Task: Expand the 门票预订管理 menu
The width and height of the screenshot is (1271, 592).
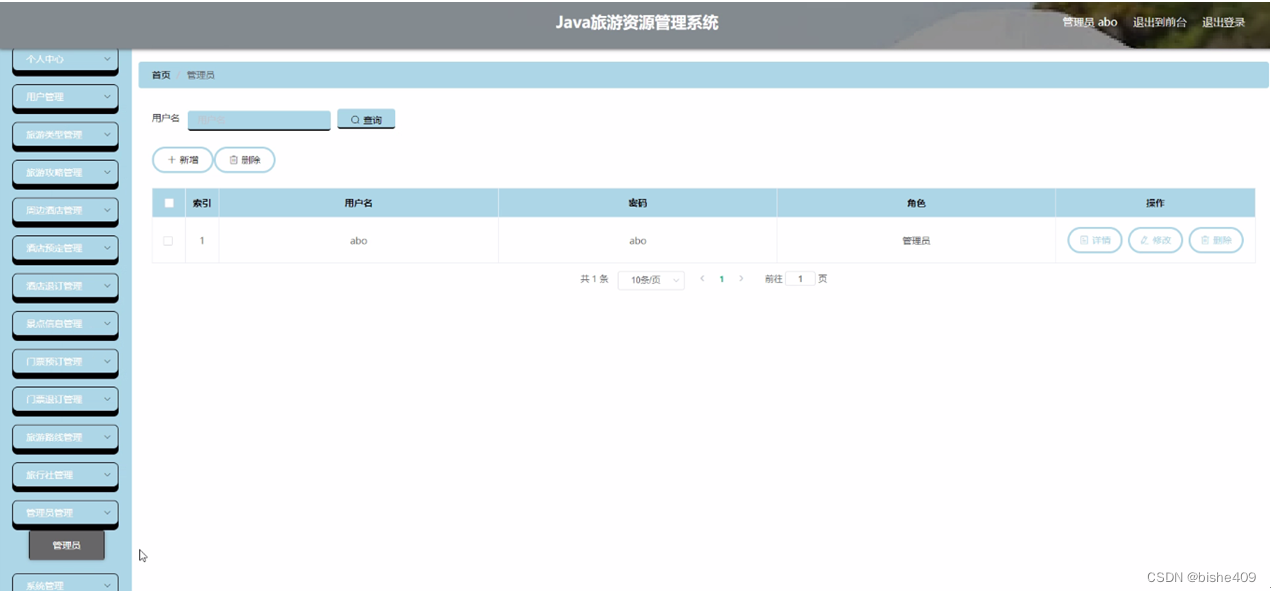Action: pyautogui.click(x=65, y=362)
